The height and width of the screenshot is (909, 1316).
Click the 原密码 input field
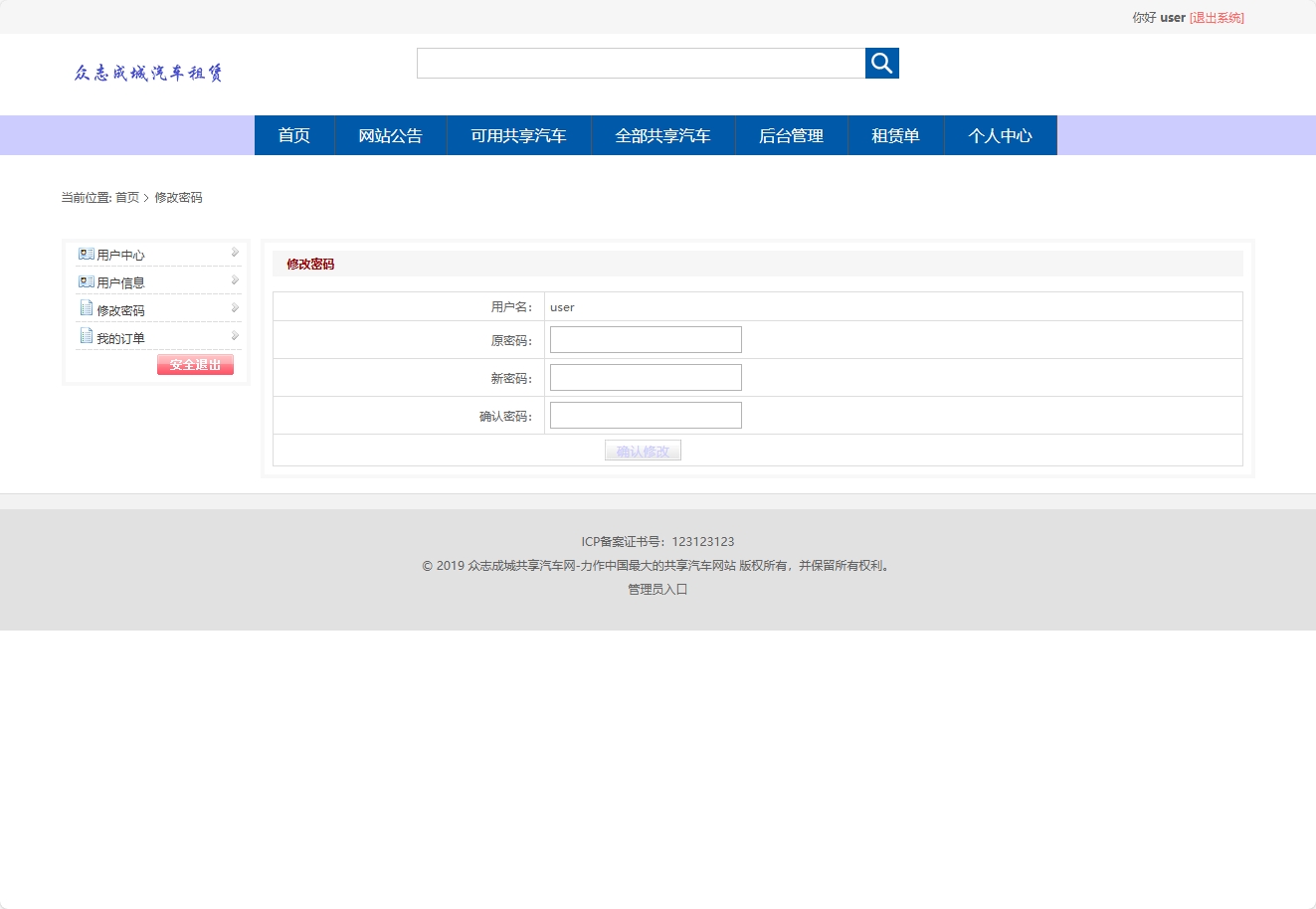coord(645,339)
